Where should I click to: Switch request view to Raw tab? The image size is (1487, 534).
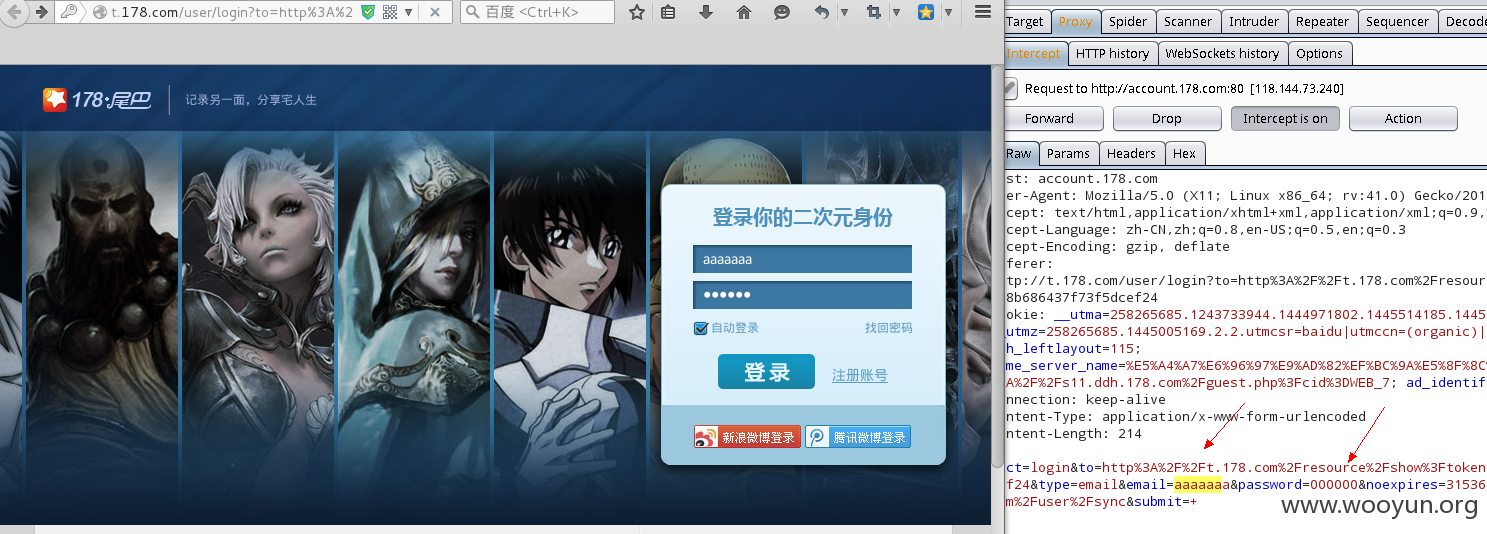tap(1020, 153)
